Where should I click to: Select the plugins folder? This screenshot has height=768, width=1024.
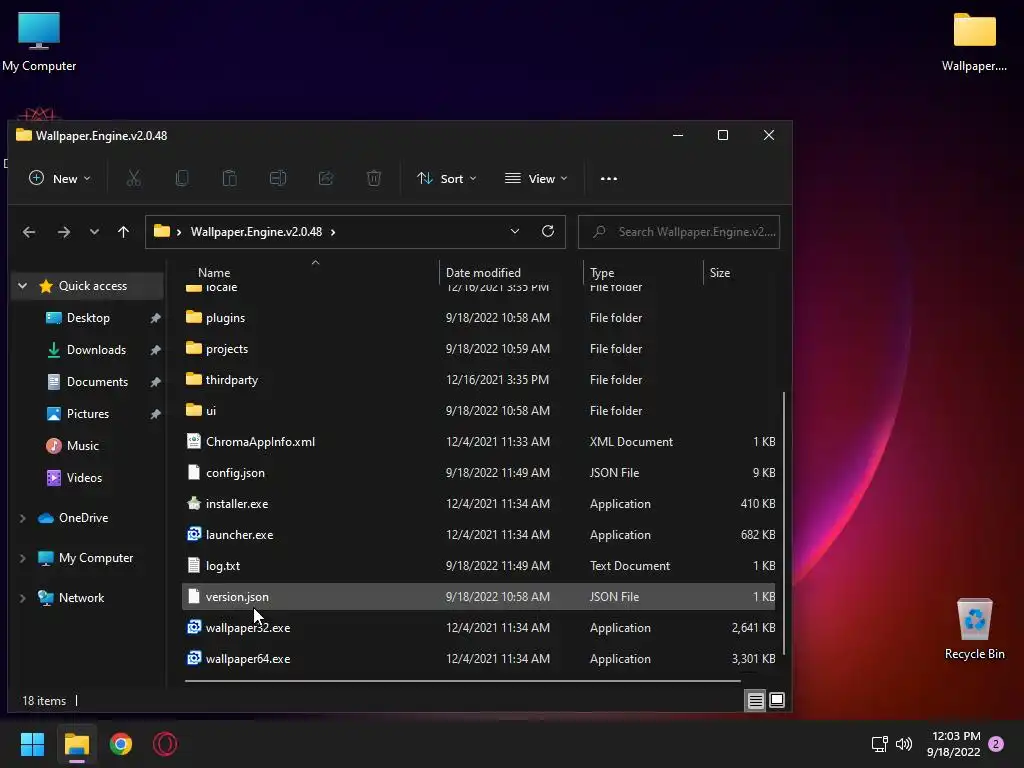click(x=478, y=318)
